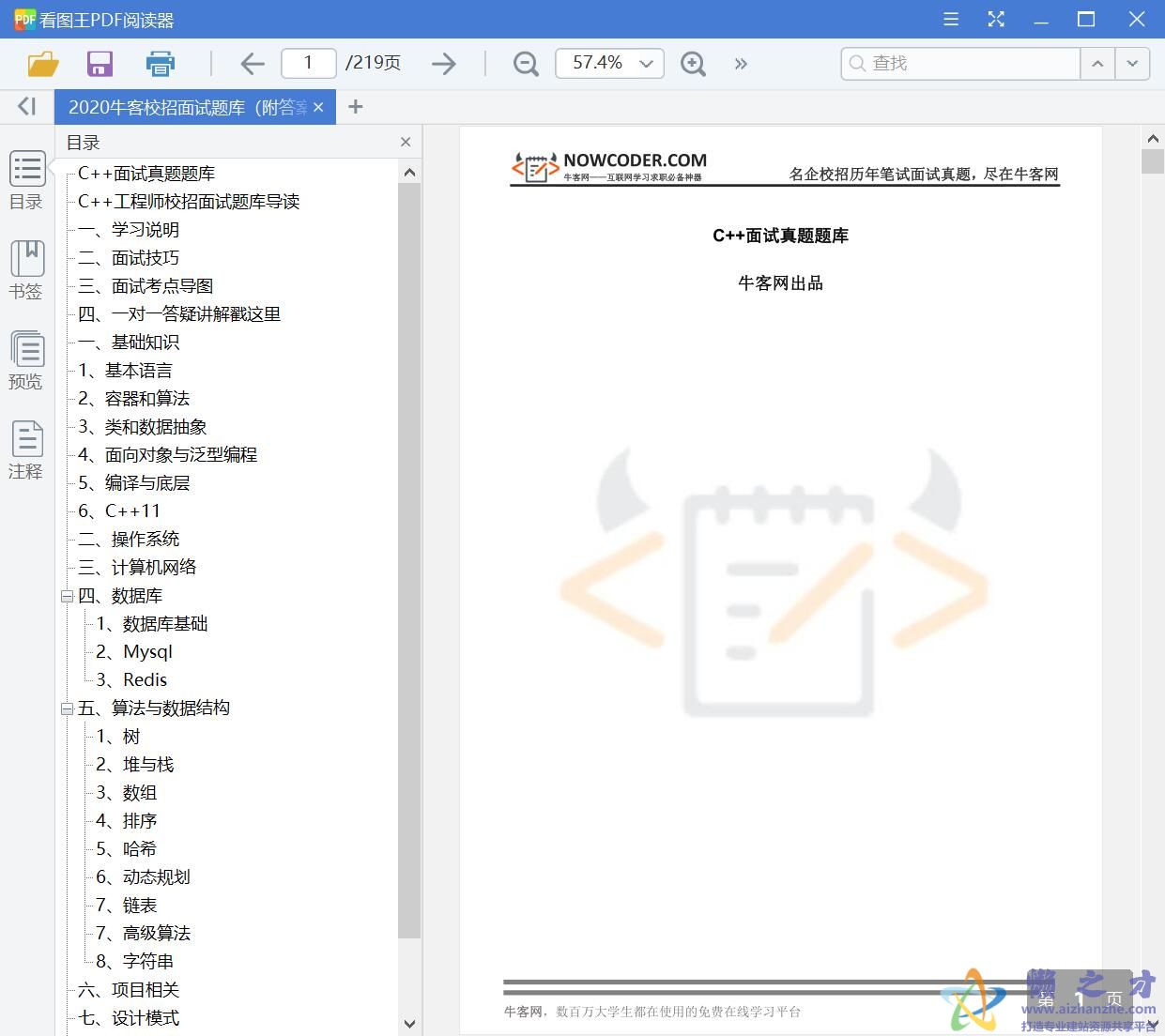
Task: Click outline panel scrollbar down arrow
Action: point(409,1024)
